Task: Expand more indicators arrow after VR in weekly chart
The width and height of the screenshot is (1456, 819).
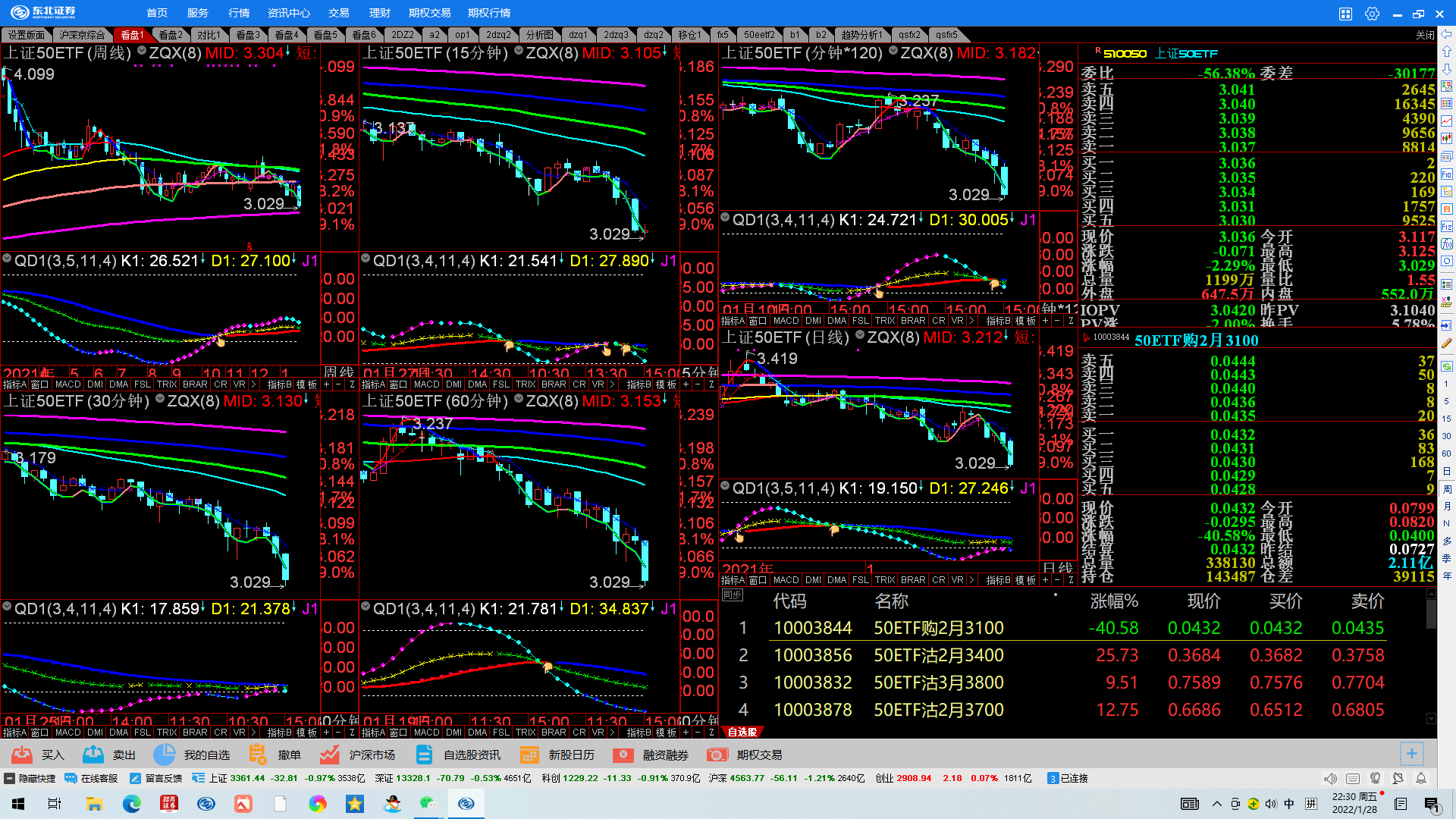Action: (x=253, y=384)
